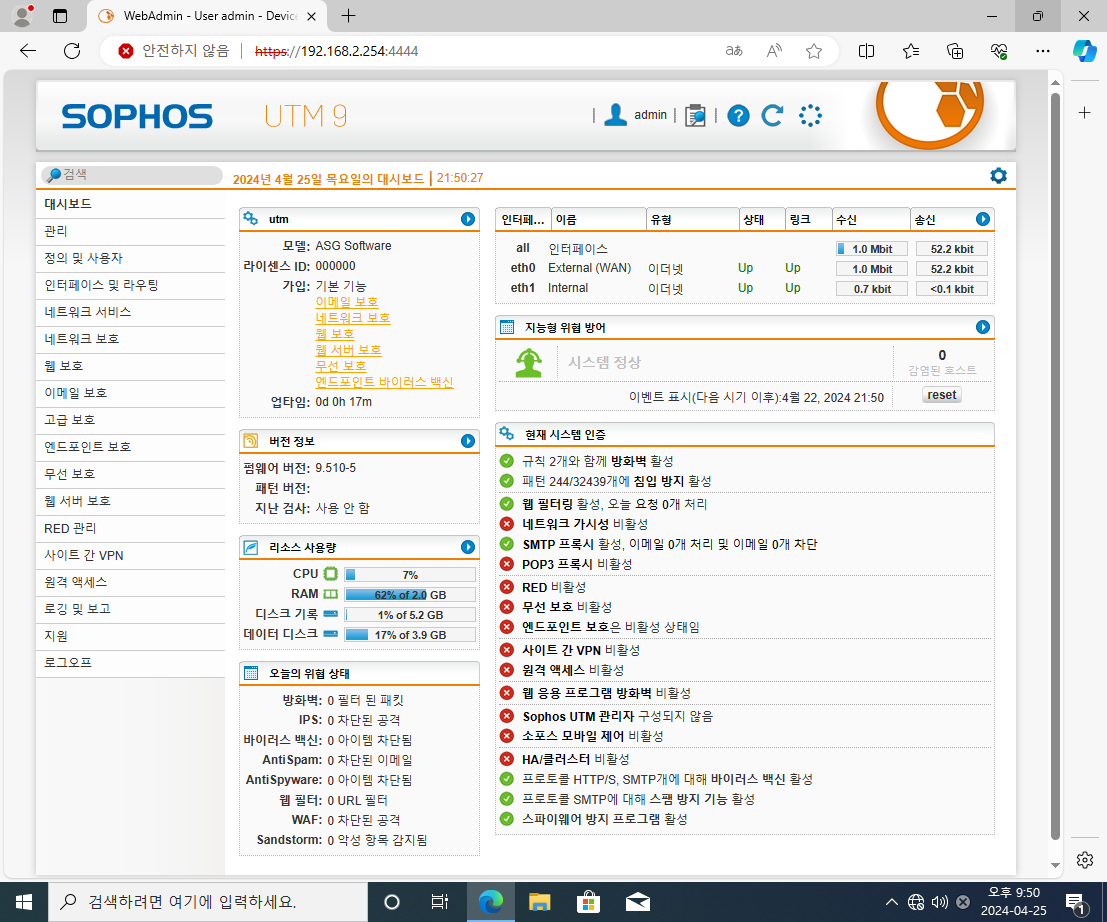Expand the 리소스 사용량 panel arrow

(x=467, y=547)
